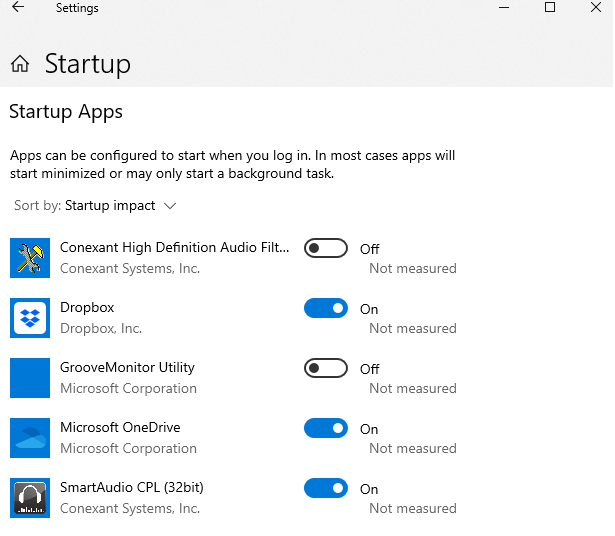This screenshot has width=615, height=536.
Task: Enable GrooveMonitor Utility startup toggle
Action: click(x=326, y=368)
